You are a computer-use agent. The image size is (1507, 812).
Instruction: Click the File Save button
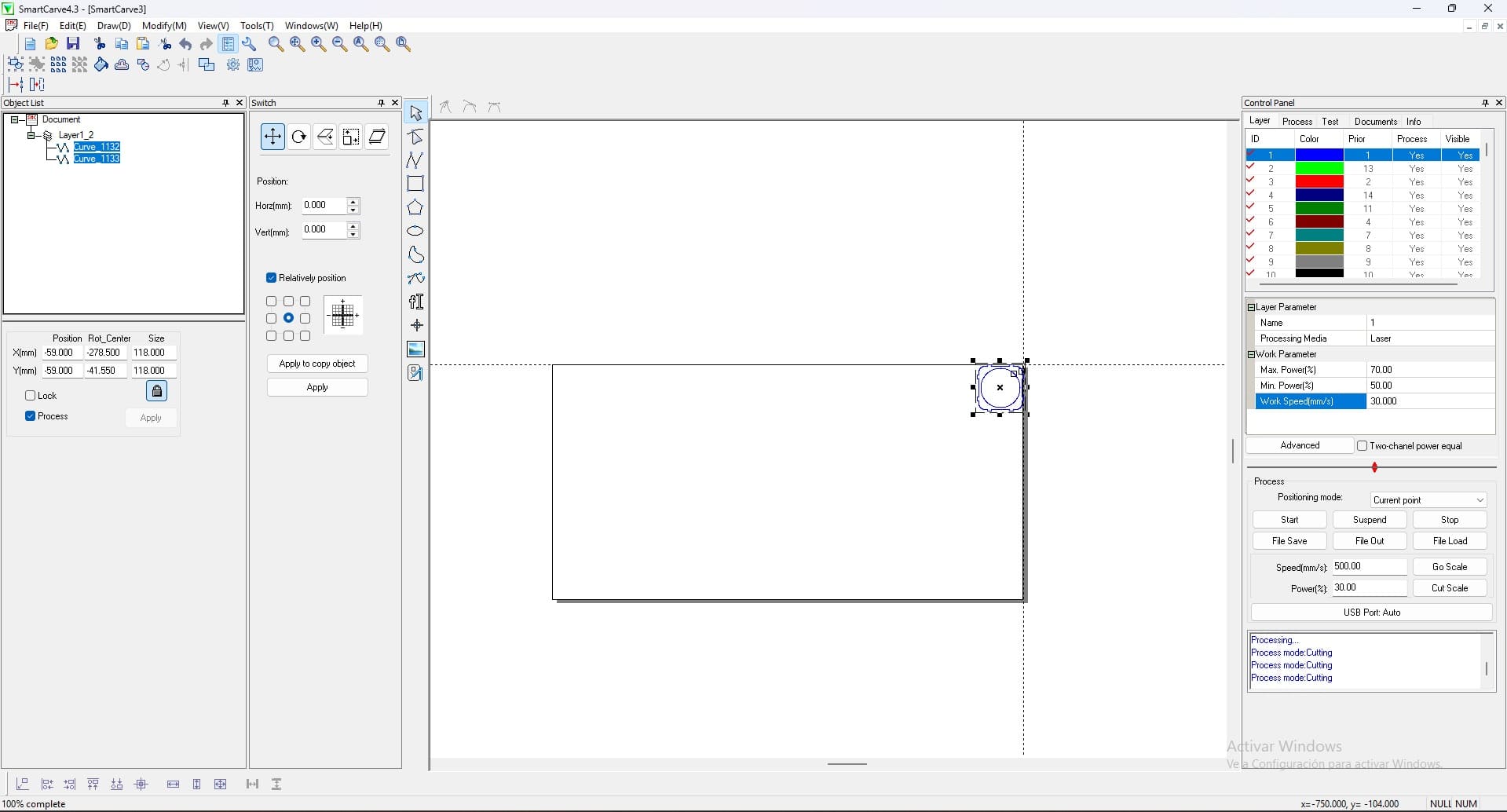[x=1289, y=541]
